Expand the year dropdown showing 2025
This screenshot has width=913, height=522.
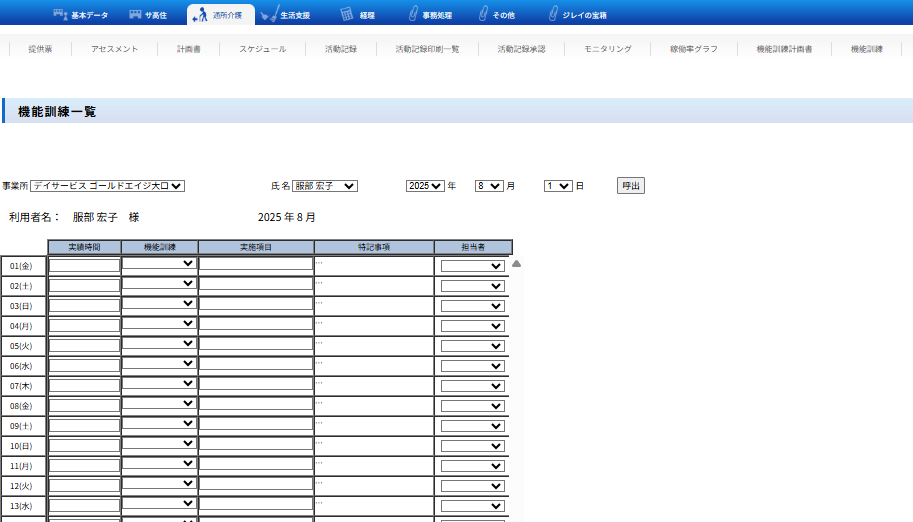pyautogui.click(x=425, y=186)
